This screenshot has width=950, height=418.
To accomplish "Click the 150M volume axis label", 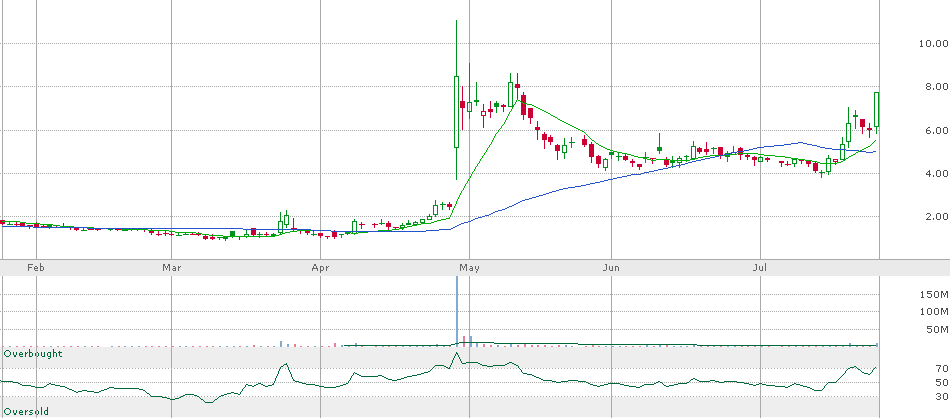I will (x=934, y=295).
